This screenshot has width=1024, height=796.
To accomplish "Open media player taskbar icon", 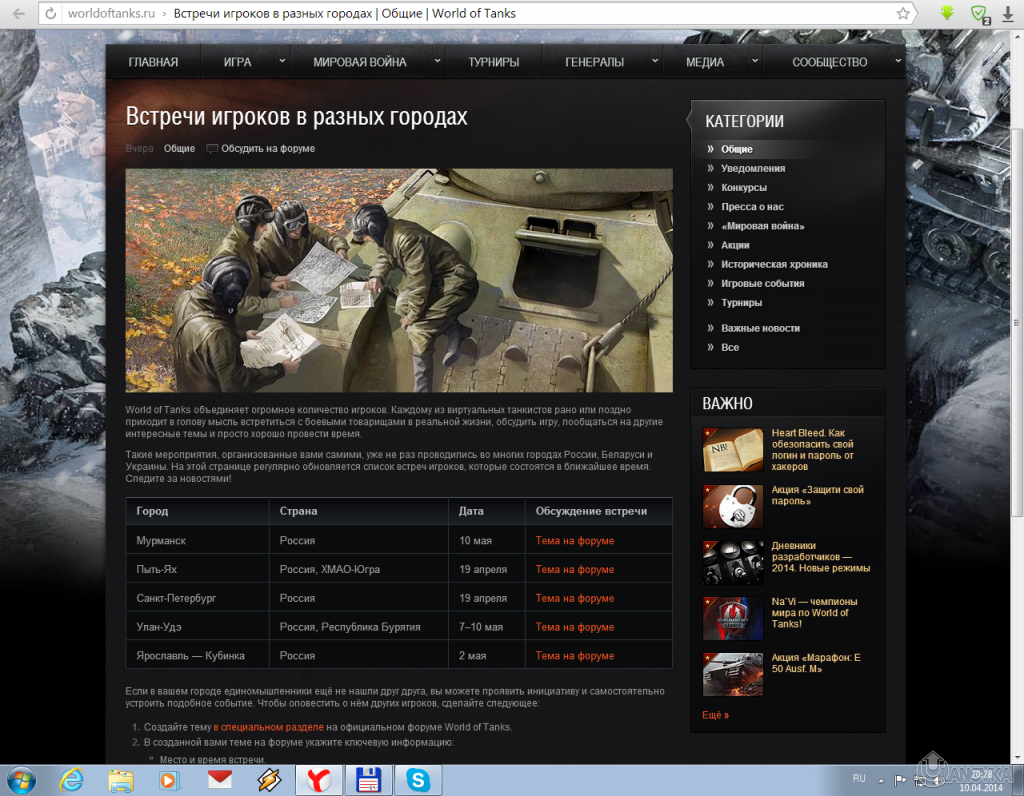I will pos(170,780).
